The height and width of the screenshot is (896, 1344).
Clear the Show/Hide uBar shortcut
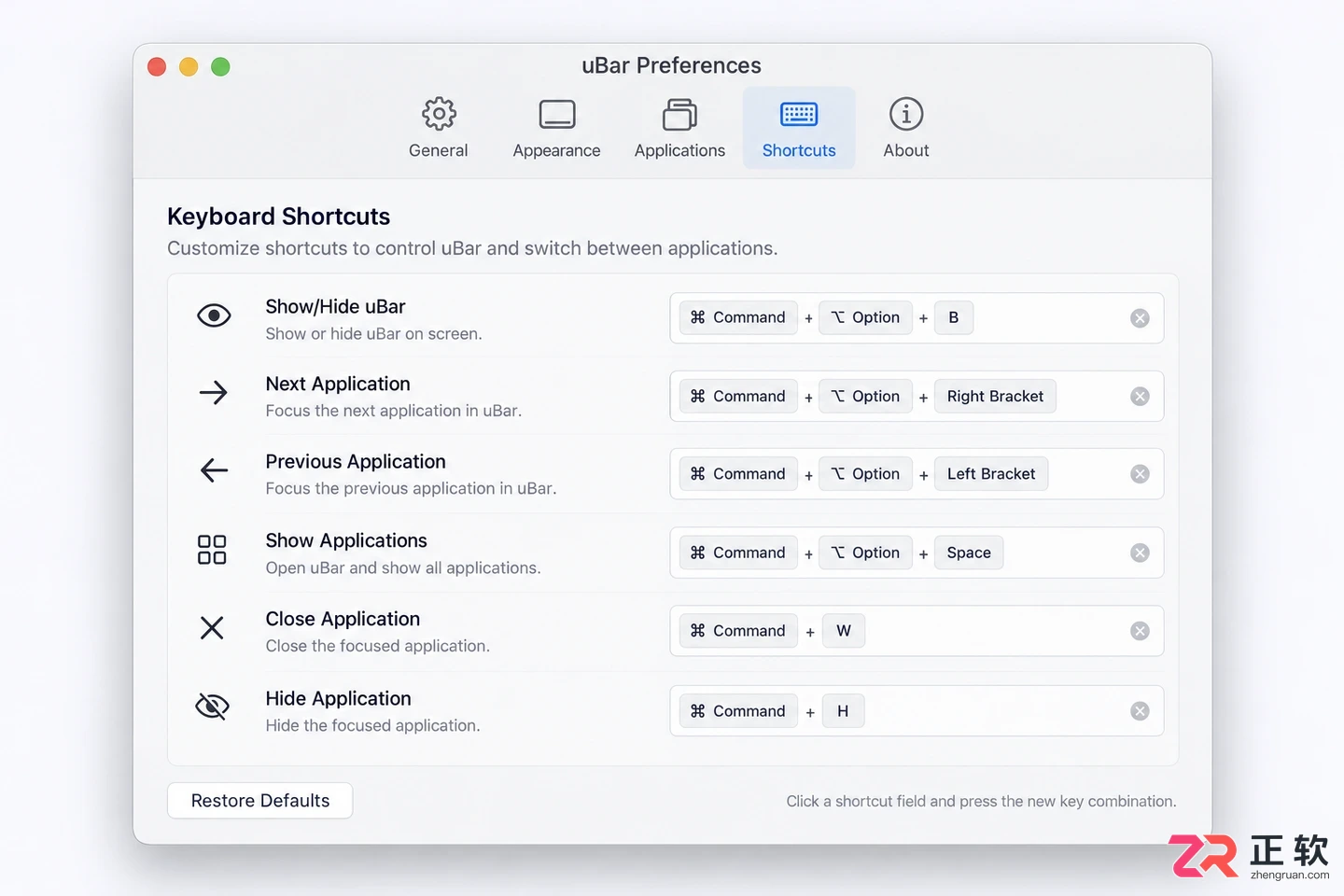pos(1140,318)
